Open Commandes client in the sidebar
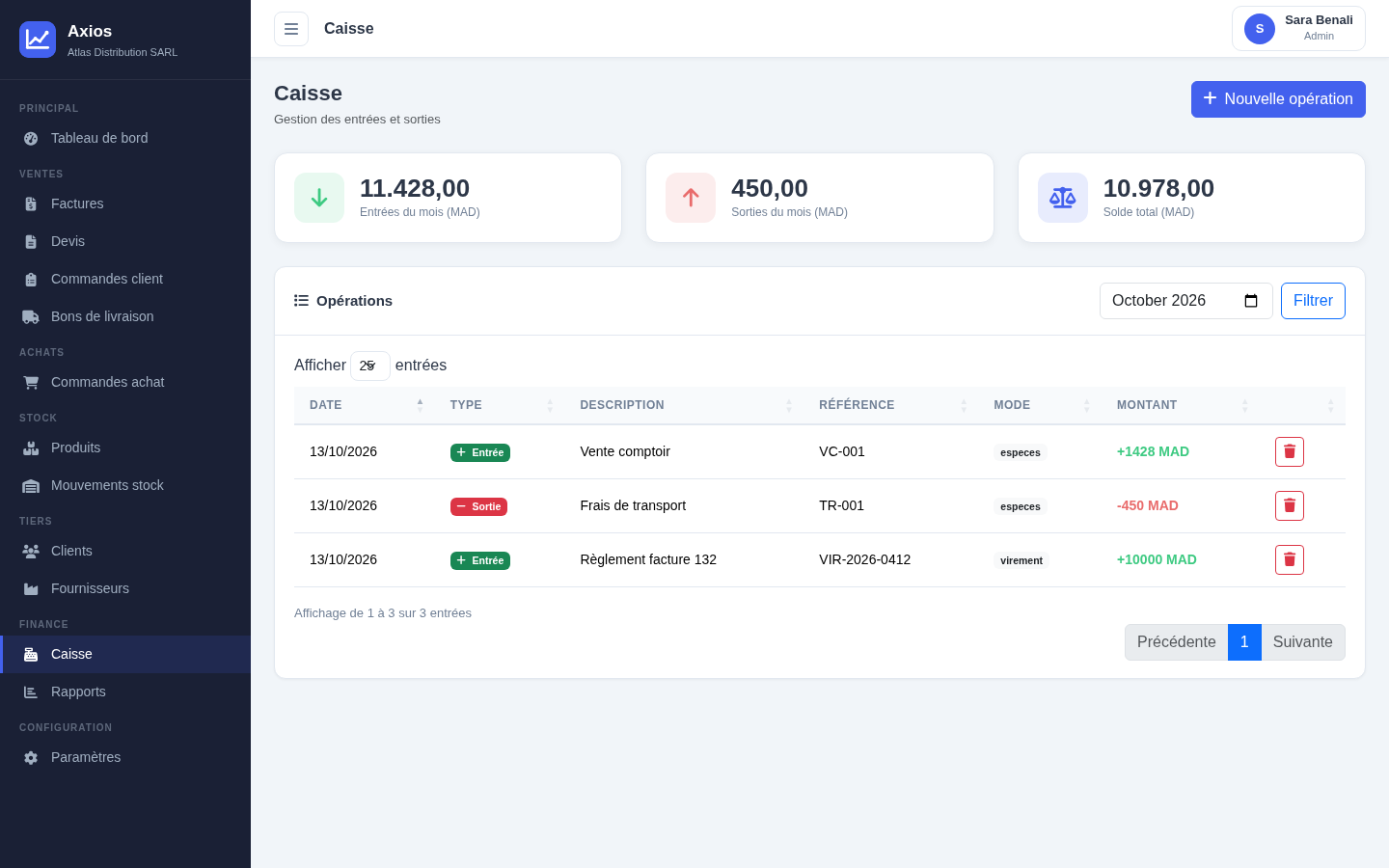The height and width of the screenshot is (868, 1389). (125, 279)
